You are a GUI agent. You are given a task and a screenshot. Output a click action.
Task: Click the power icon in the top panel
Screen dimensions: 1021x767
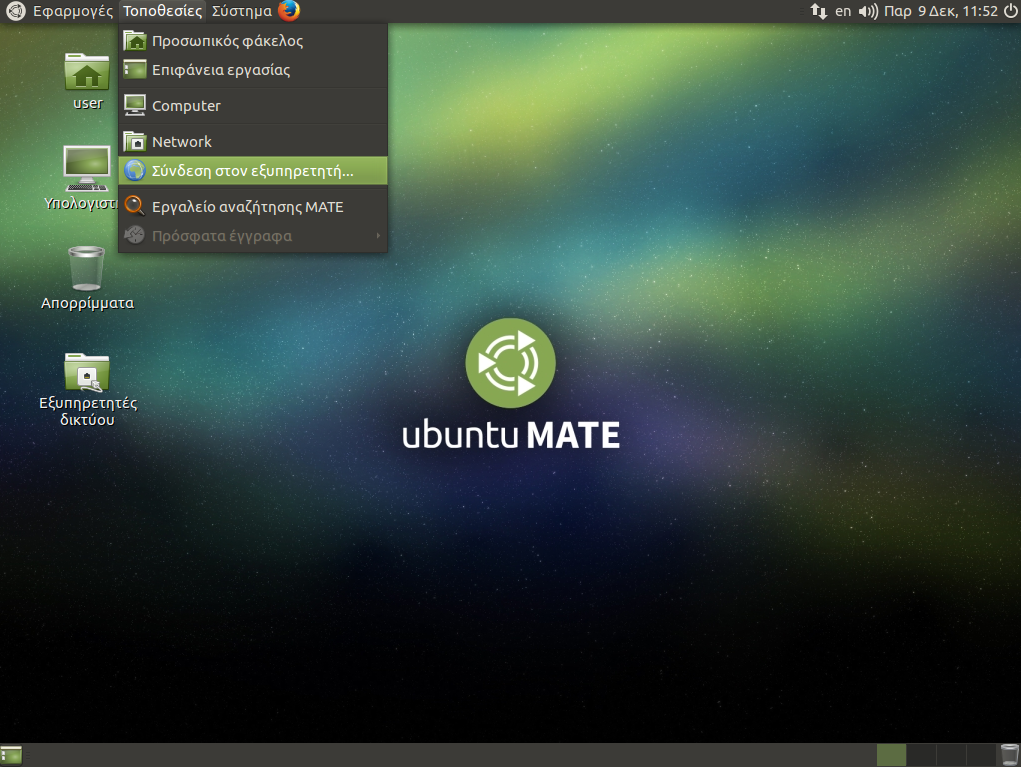point(1009,11)
